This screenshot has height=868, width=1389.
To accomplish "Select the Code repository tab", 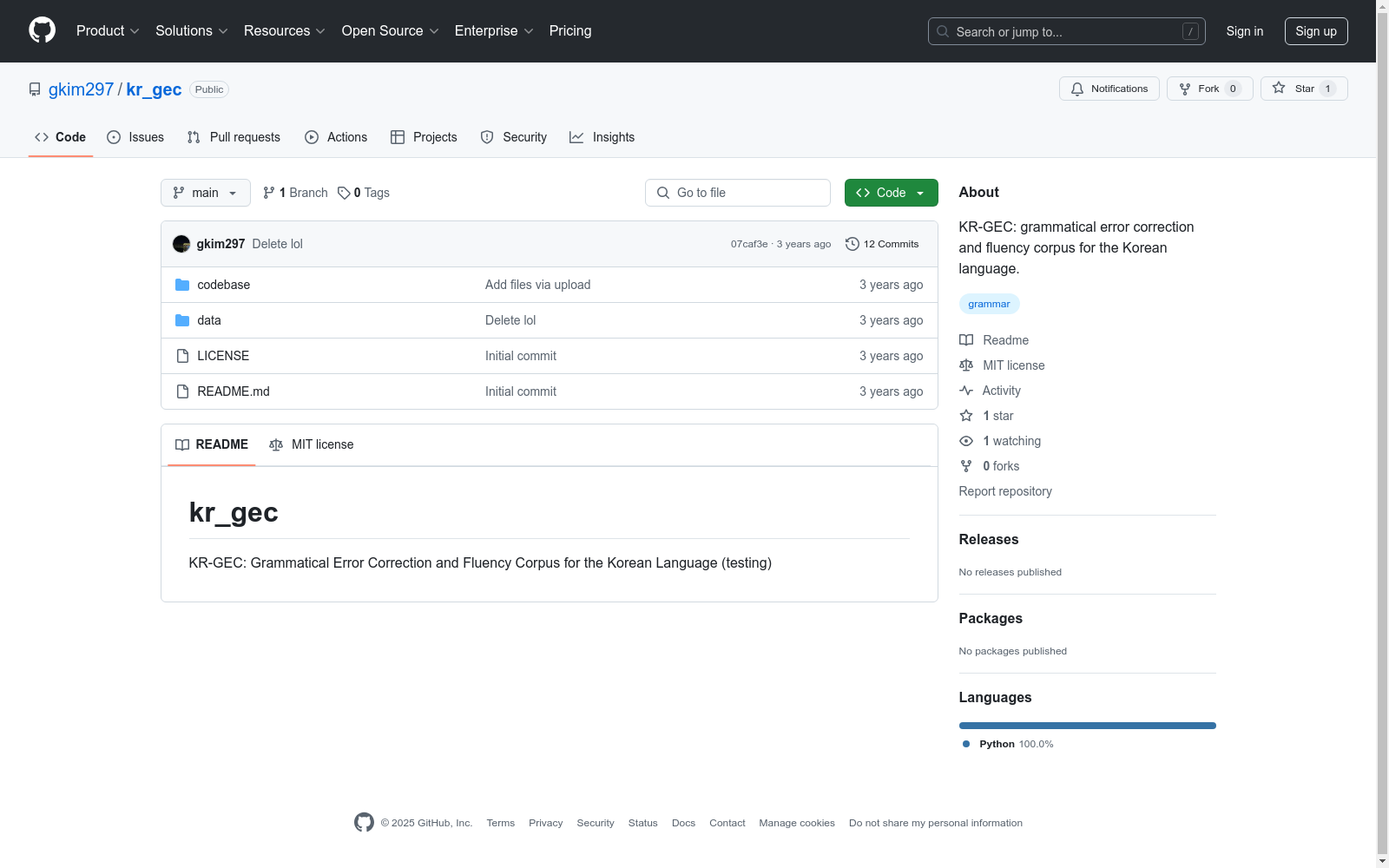I will click(61, 137).
